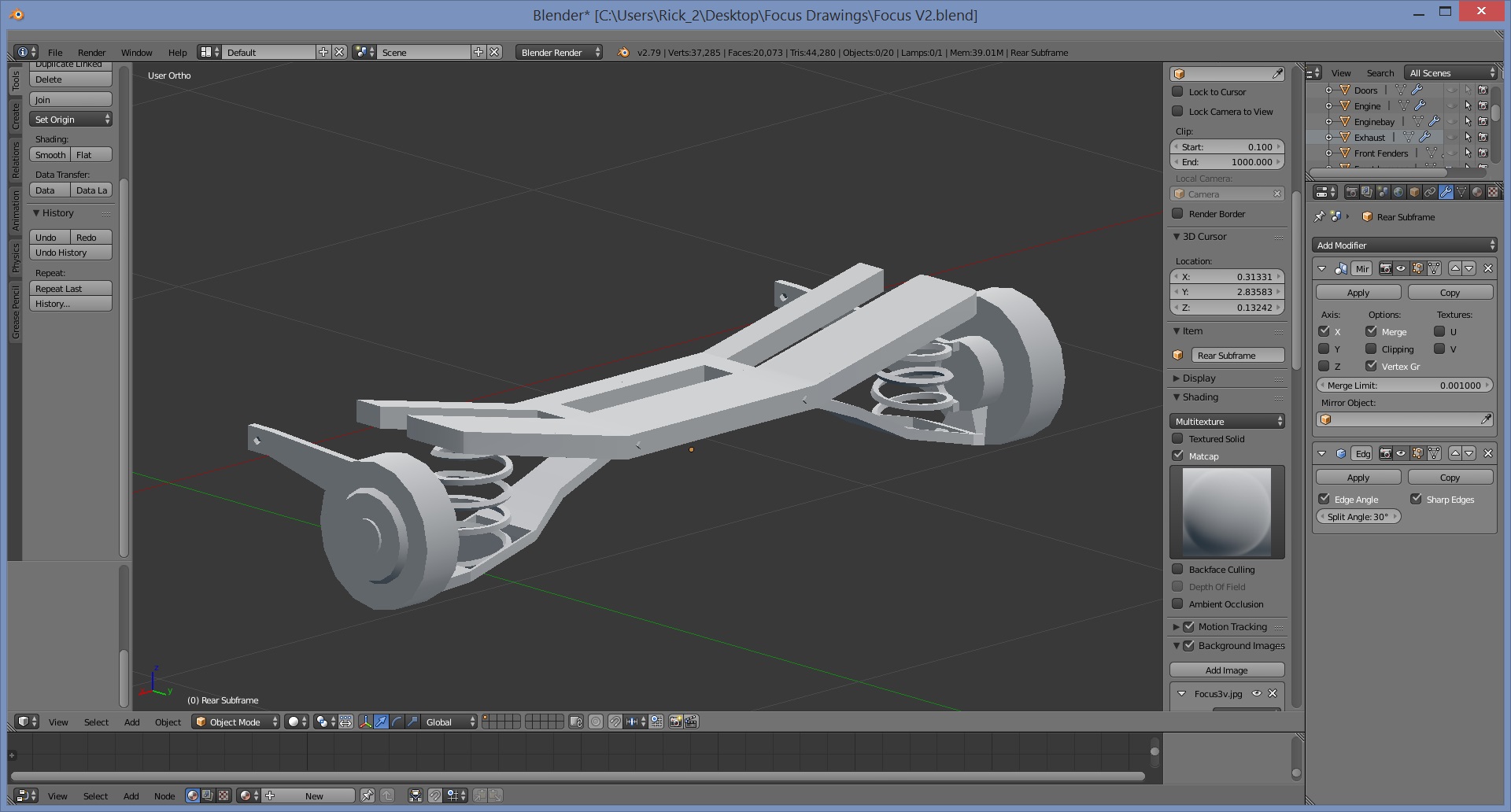Image resolution: width=1511 pixels, height=812 pixels.
Task: Open the Render menu
Action: (x=91, y=53)
